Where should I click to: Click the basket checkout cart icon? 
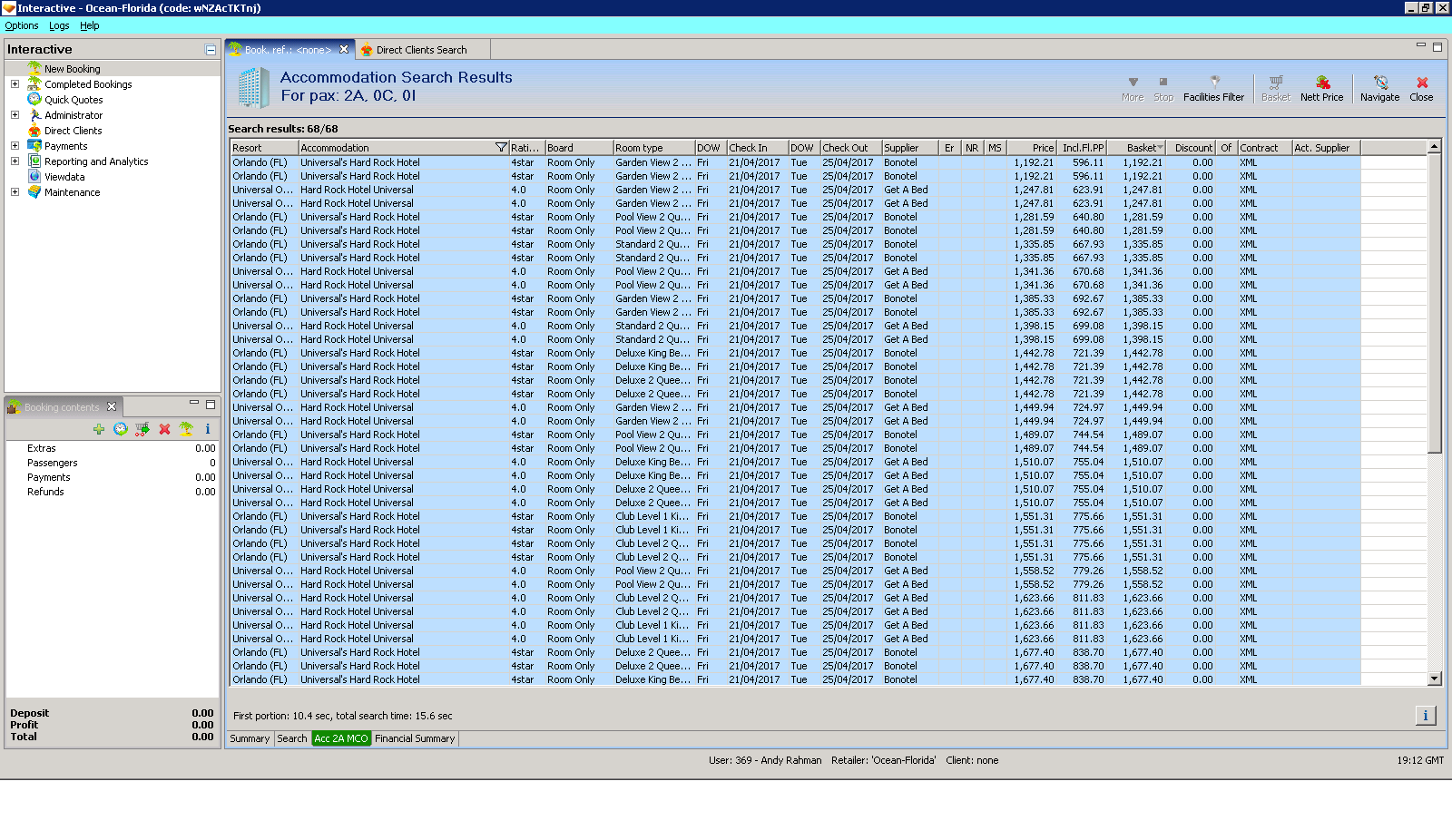pos(142,429)
